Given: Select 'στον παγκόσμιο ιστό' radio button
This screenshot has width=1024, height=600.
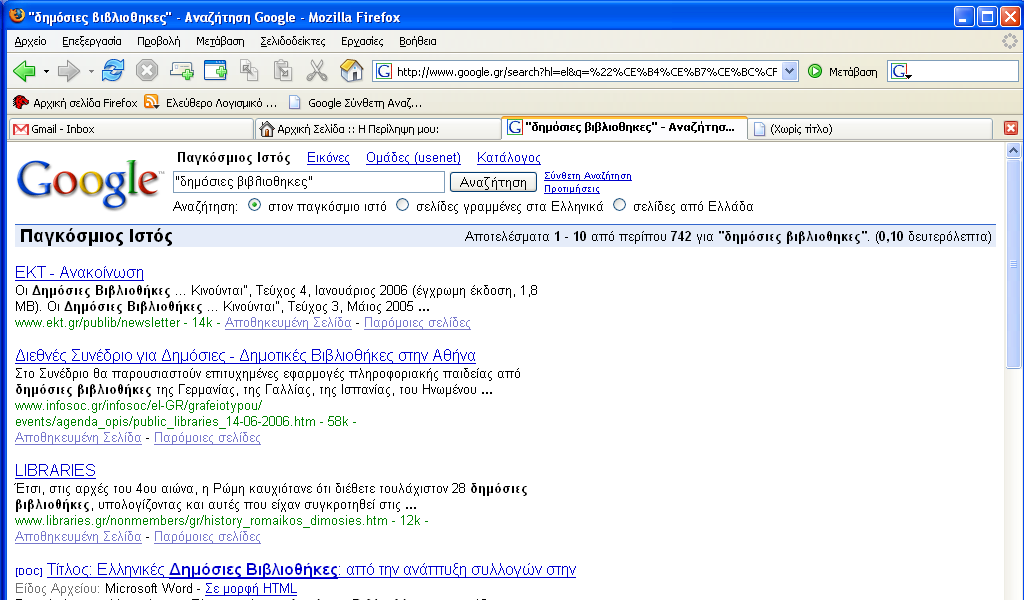Looking at the screenshot, I should (255, 205).
